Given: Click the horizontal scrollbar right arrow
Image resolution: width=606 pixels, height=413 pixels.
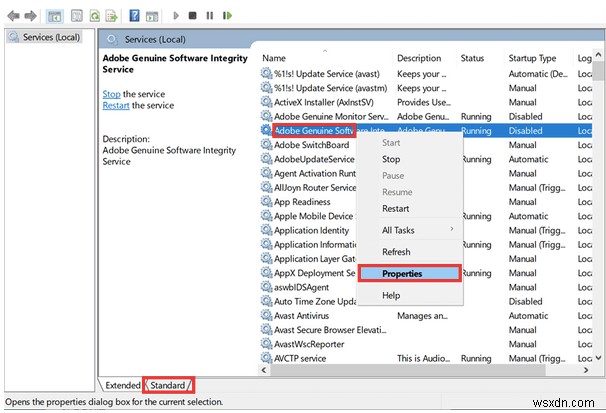Looking at the screenshot, I should [586, 370].
